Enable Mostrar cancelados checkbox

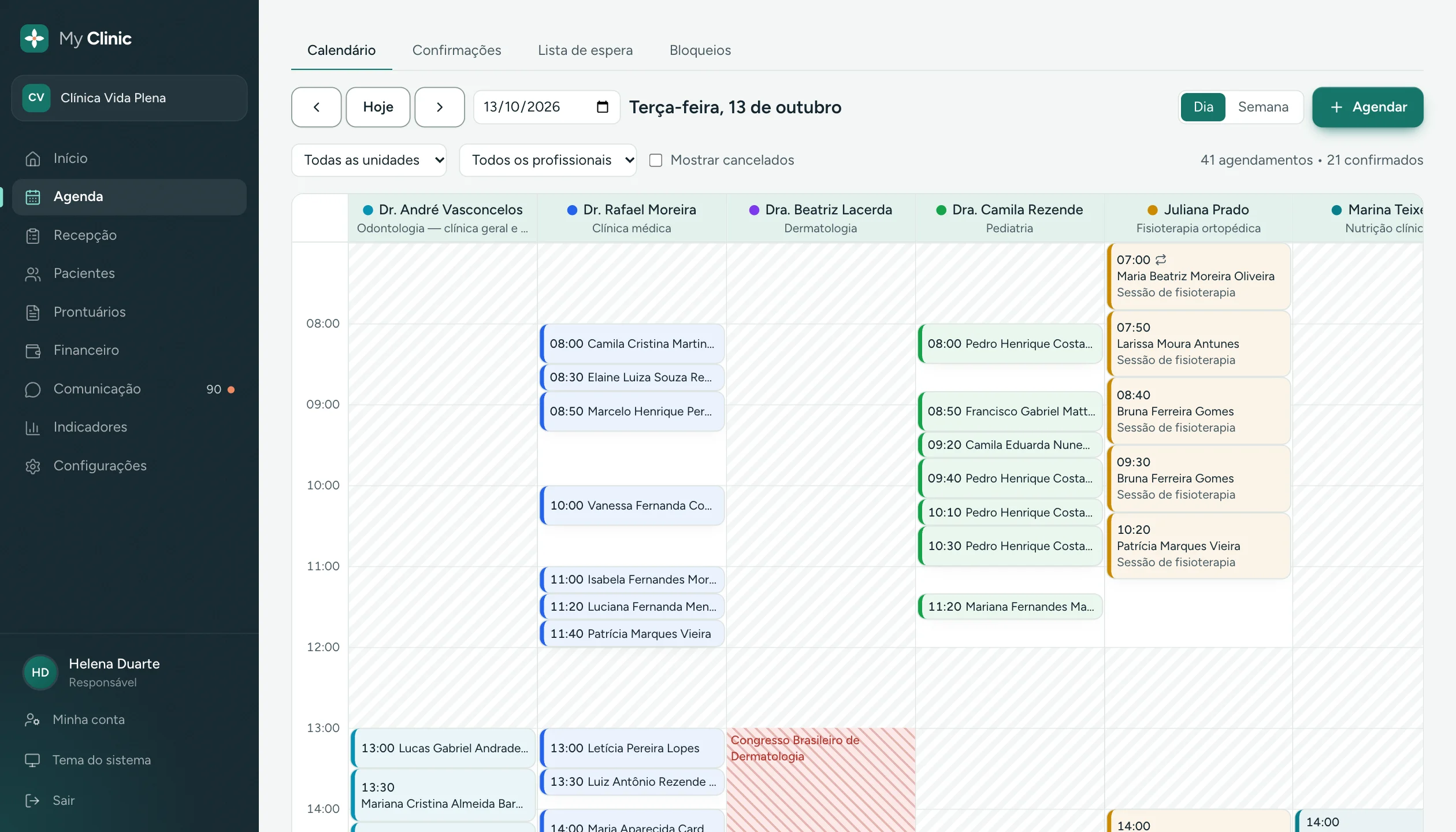pyautogui.click(x=655, y=160)
